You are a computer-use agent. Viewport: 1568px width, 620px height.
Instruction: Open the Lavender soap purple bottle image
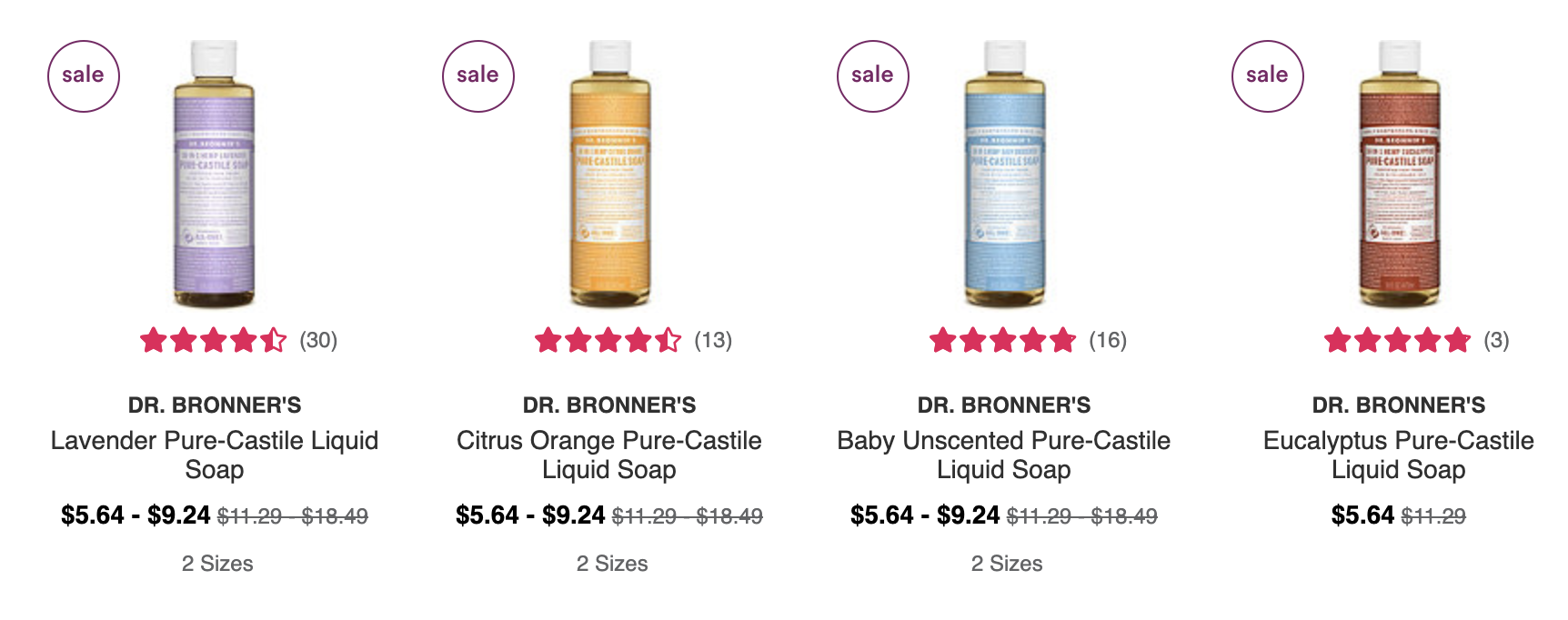point(215,174)
